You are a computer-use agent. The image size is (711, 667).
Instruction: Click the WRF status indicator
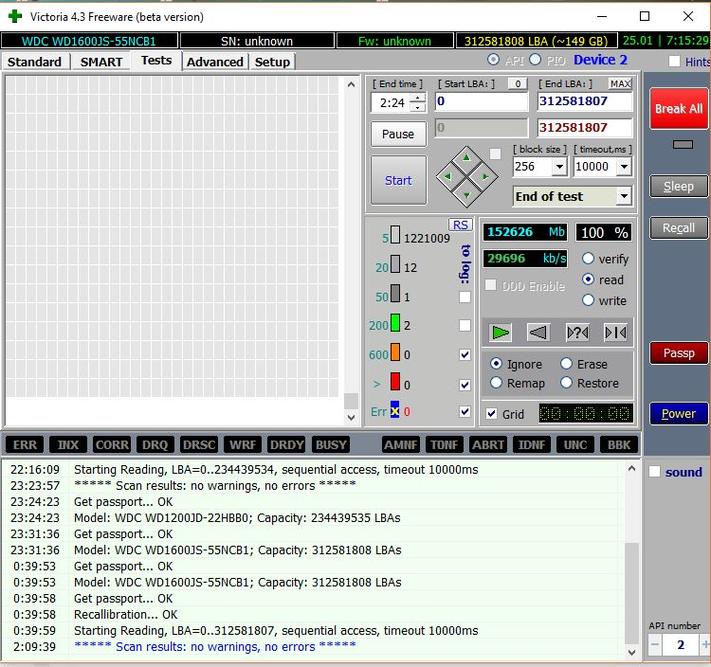click(x=243, y=445)
